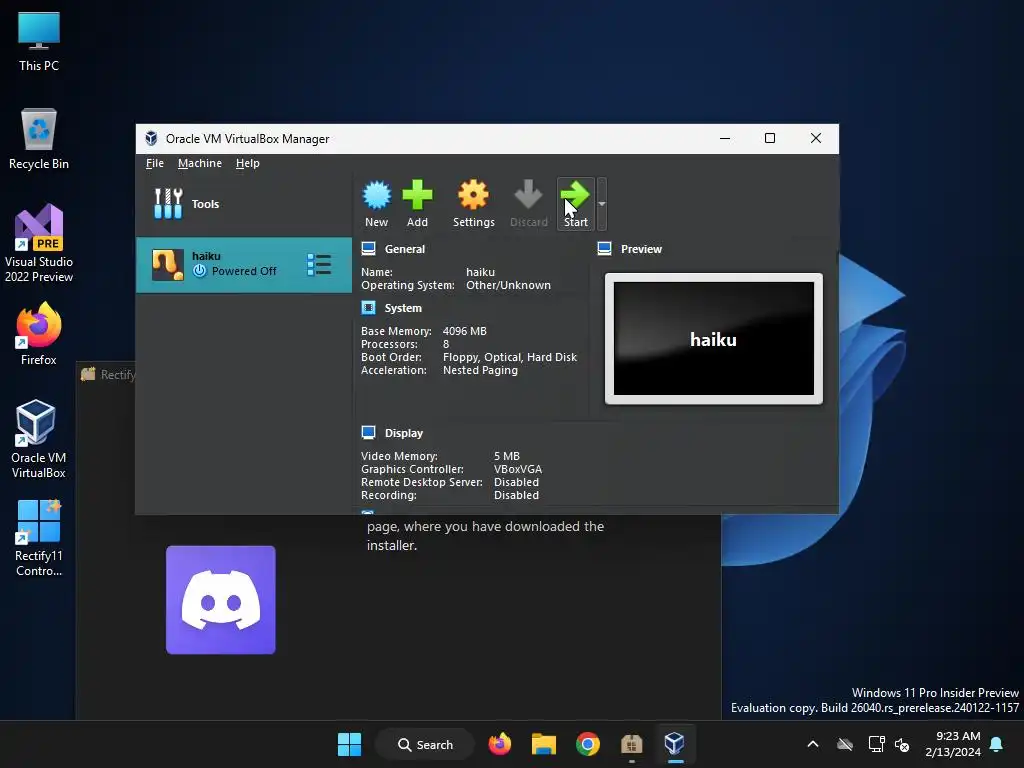Click the Add machine green plus icon

click(417, 204)
